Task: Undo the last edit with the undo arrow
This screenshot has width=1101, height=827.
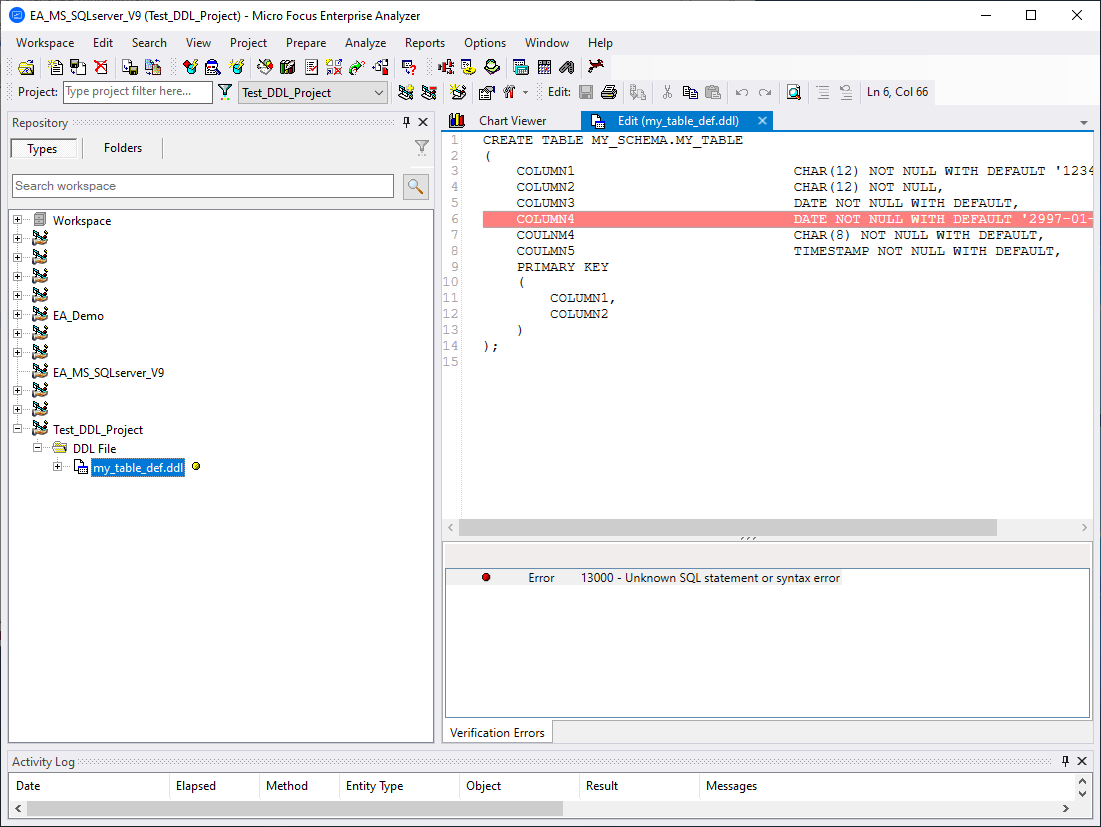Action: click(740, 92)
